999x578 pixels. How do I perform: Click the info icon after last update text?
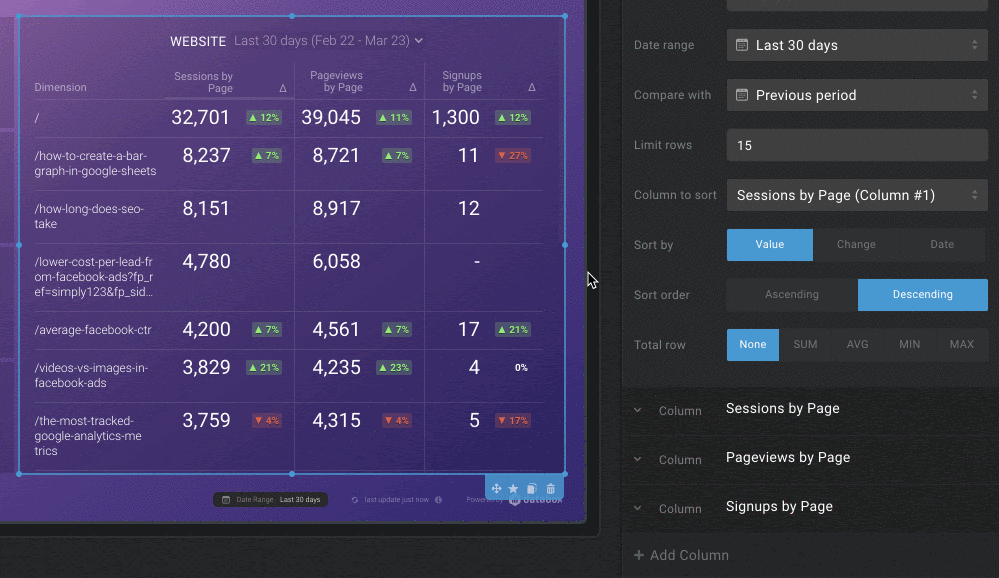[x=438, y=500]
